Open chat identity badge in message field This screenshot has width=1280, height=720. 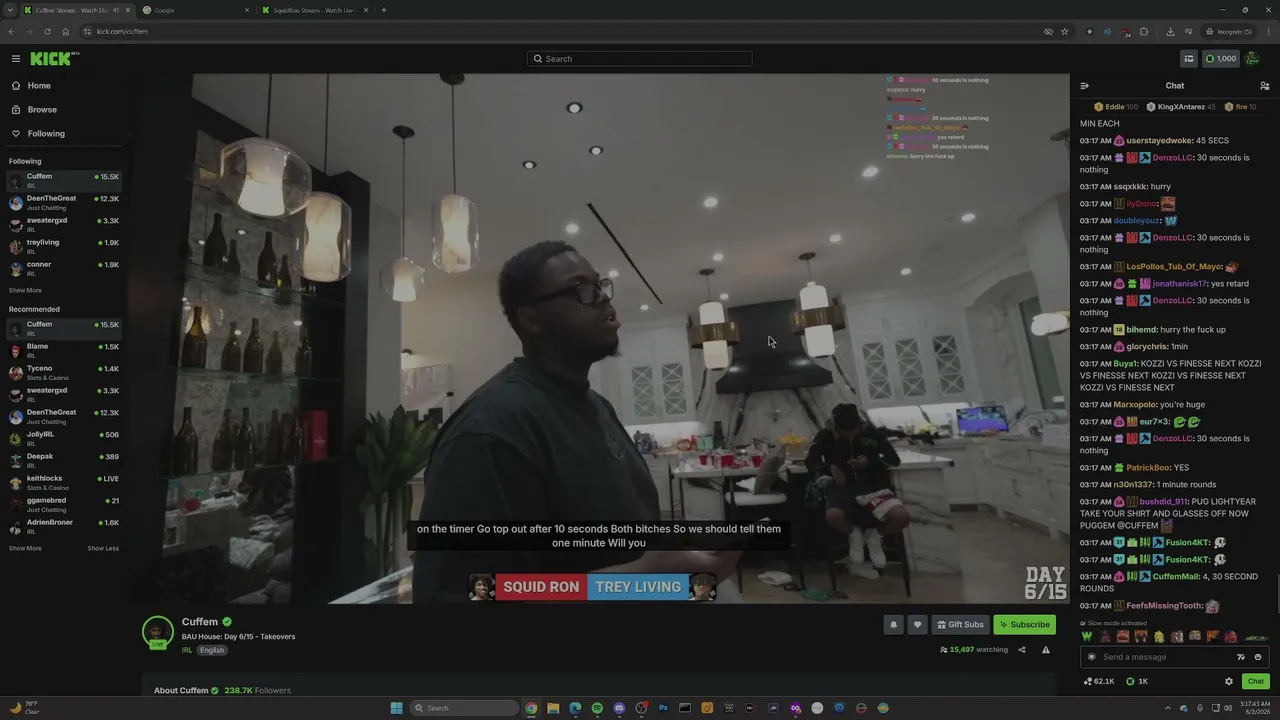(1091, 657)
